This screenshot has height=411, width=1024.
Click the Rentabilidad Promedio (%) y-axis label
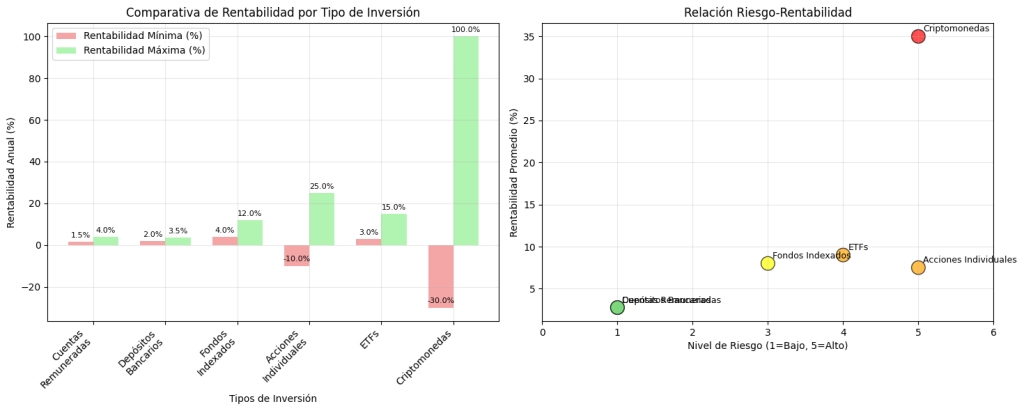(x=514, y=172)
